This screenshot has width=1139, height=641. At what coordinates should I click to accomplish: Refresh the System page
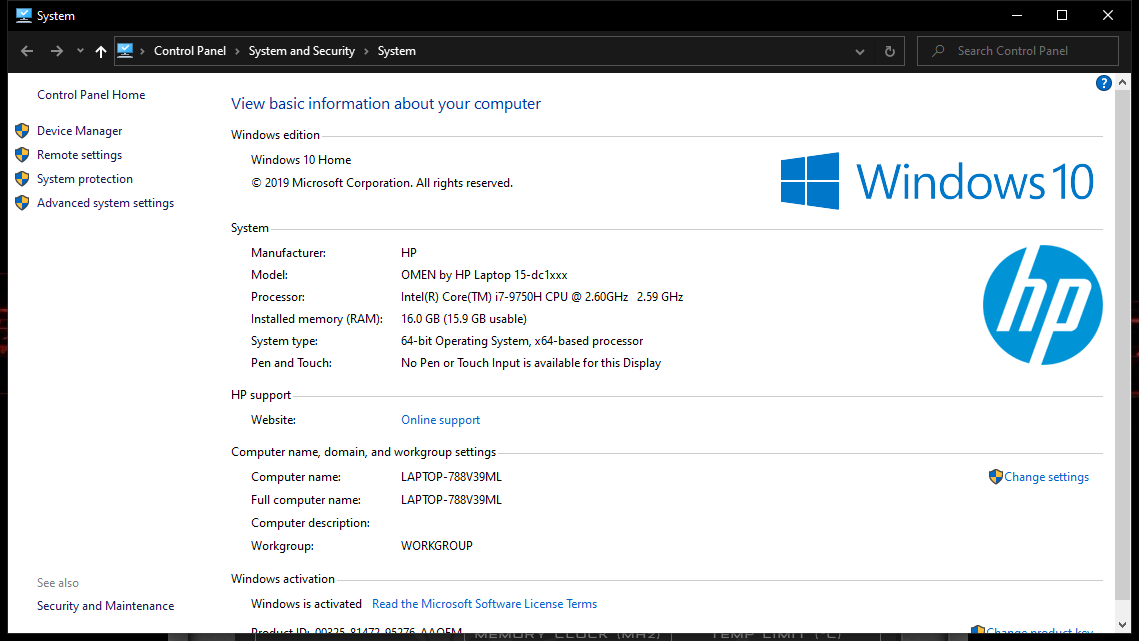(x=889, y=52)
